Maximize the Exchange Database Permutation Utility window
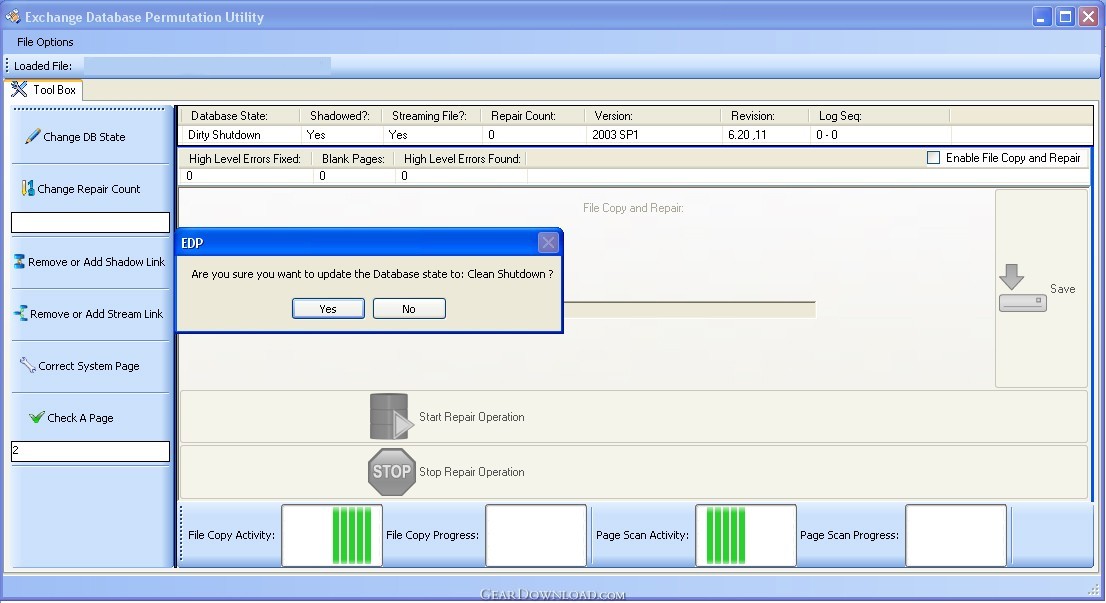Viewport: 1106px width, 603px height. (1065, 17)
